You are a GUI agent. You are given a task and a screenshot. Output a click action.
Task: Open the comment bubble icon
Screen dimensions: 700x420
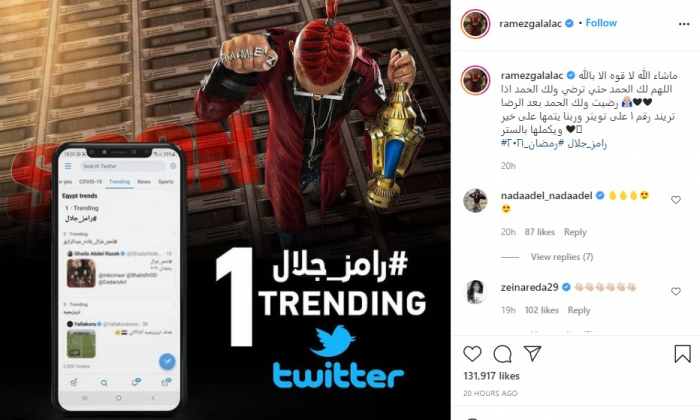[x=502, y=354]
